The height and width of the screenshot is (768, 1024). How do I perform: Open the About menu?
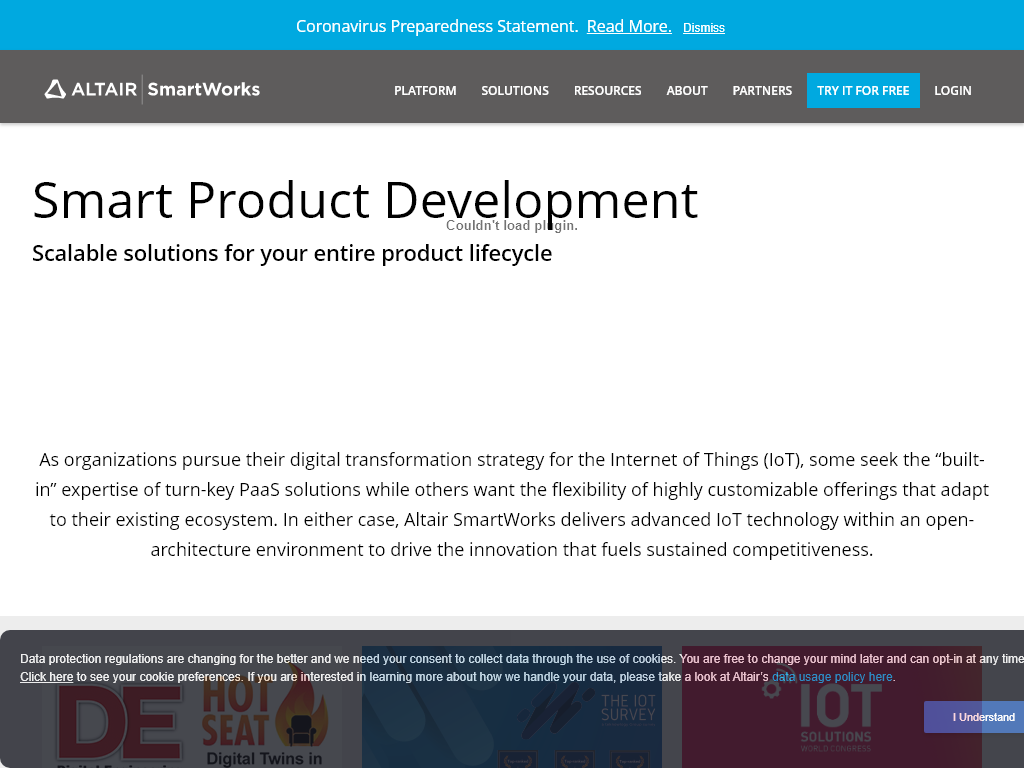687,91
